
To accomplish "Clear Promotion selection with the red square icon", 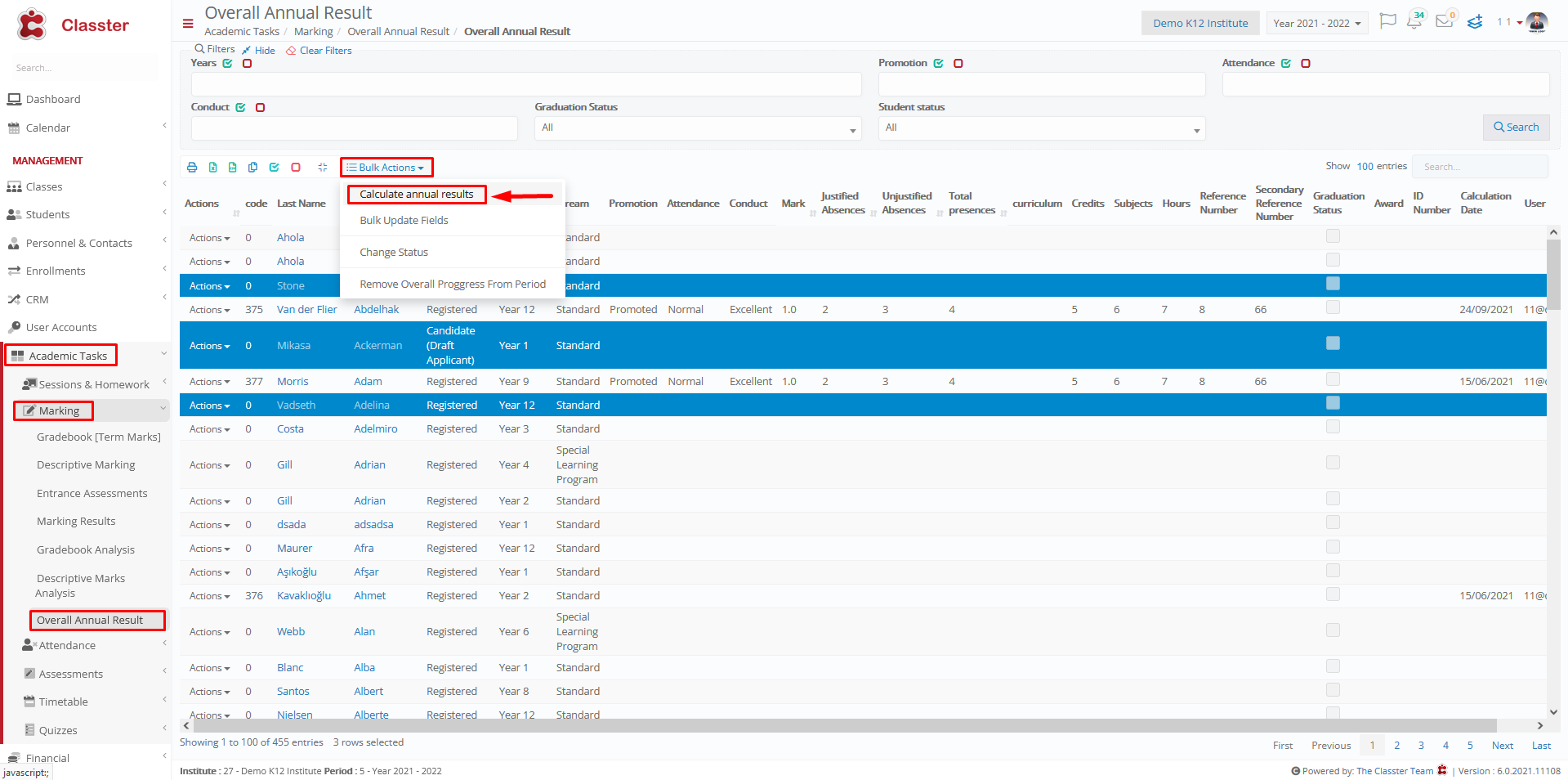I will [958, 63].
